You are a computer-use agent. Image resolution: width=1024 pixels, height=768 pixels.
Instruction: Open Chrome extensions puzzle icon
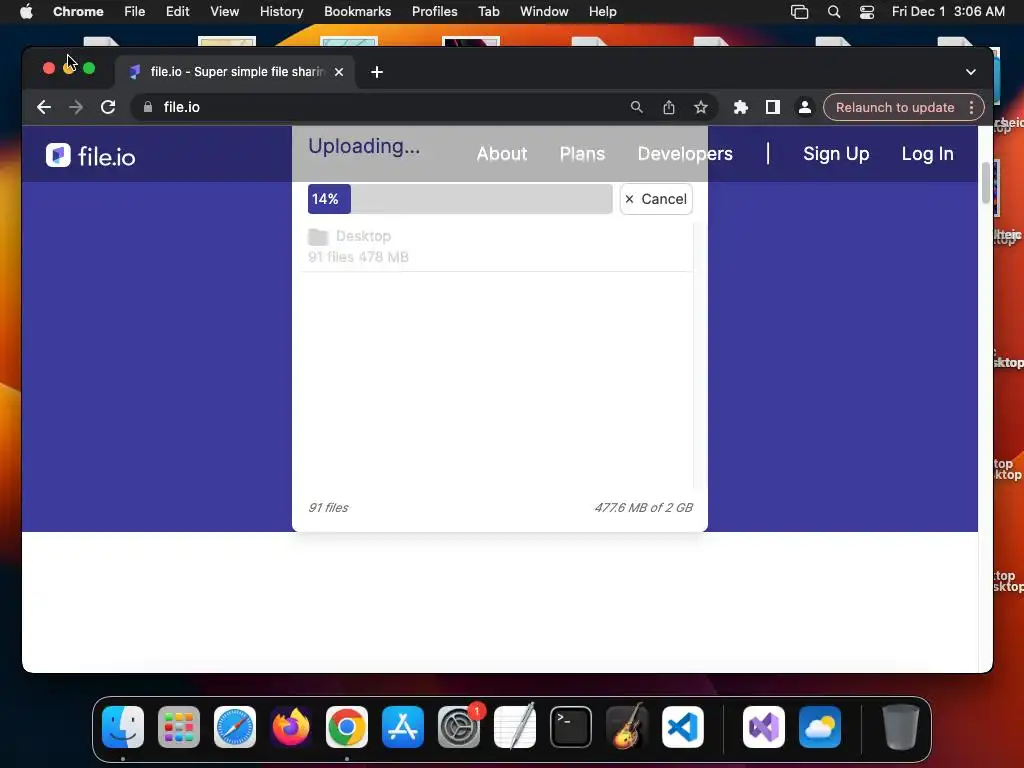click(x=741, y=107)
